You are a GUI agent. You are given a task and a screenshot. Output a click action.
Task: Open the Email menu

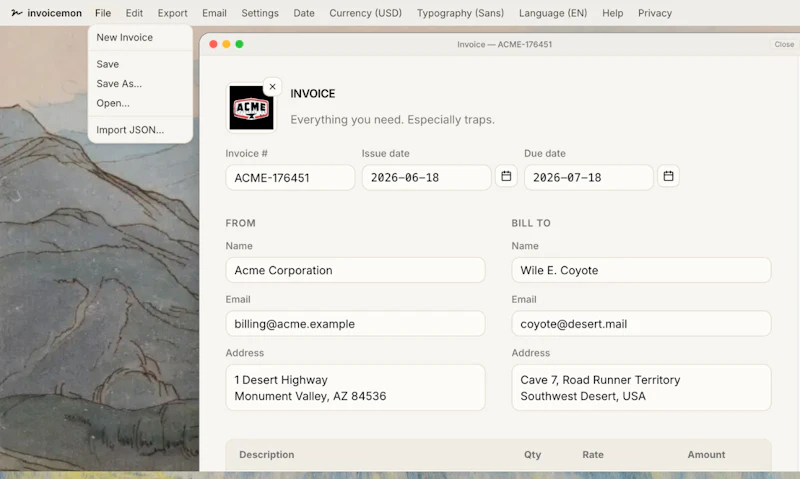[214, 13]
